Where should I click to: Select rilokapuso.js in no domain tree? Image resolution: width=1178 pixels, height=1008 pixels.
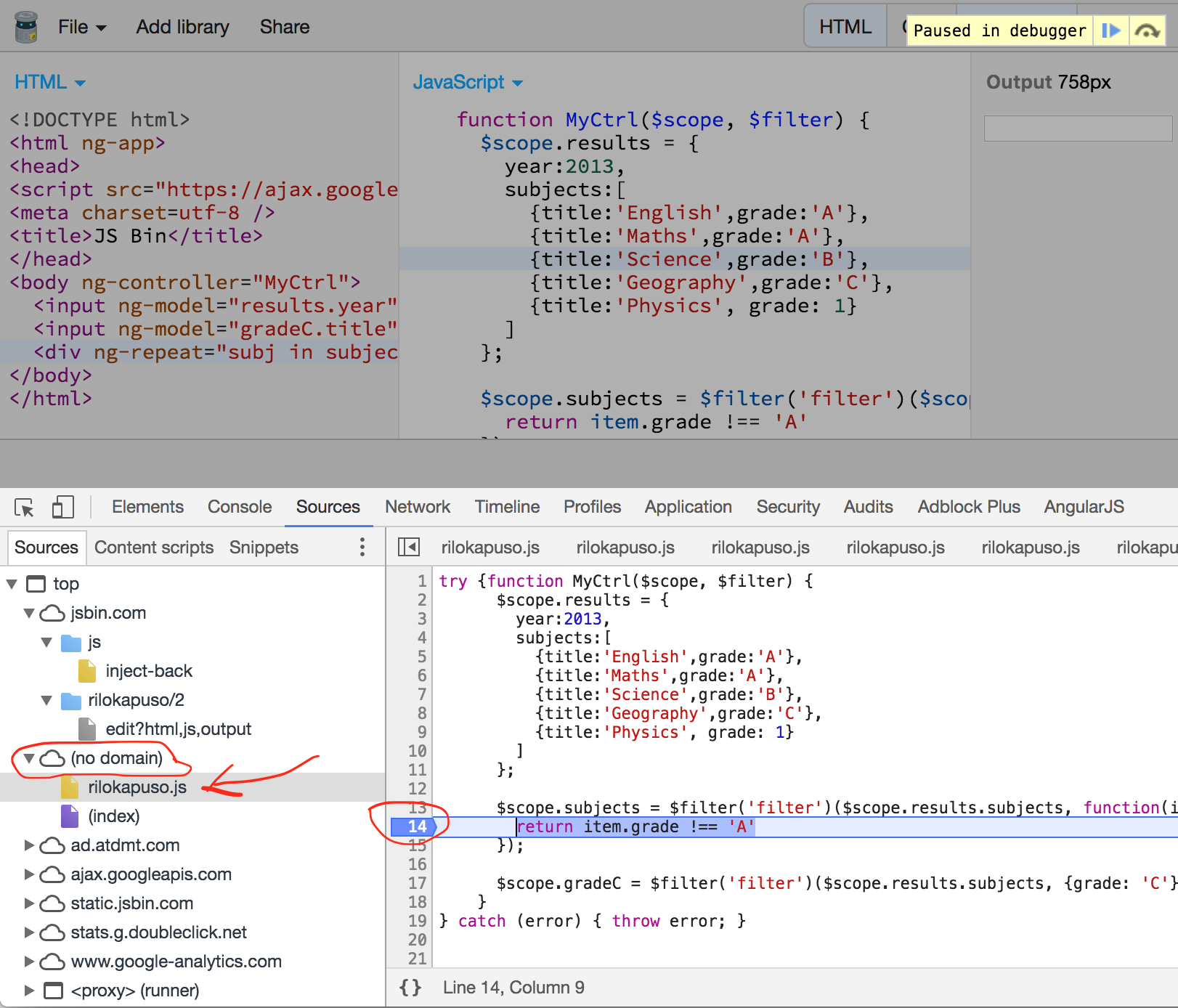pos(137,787)
